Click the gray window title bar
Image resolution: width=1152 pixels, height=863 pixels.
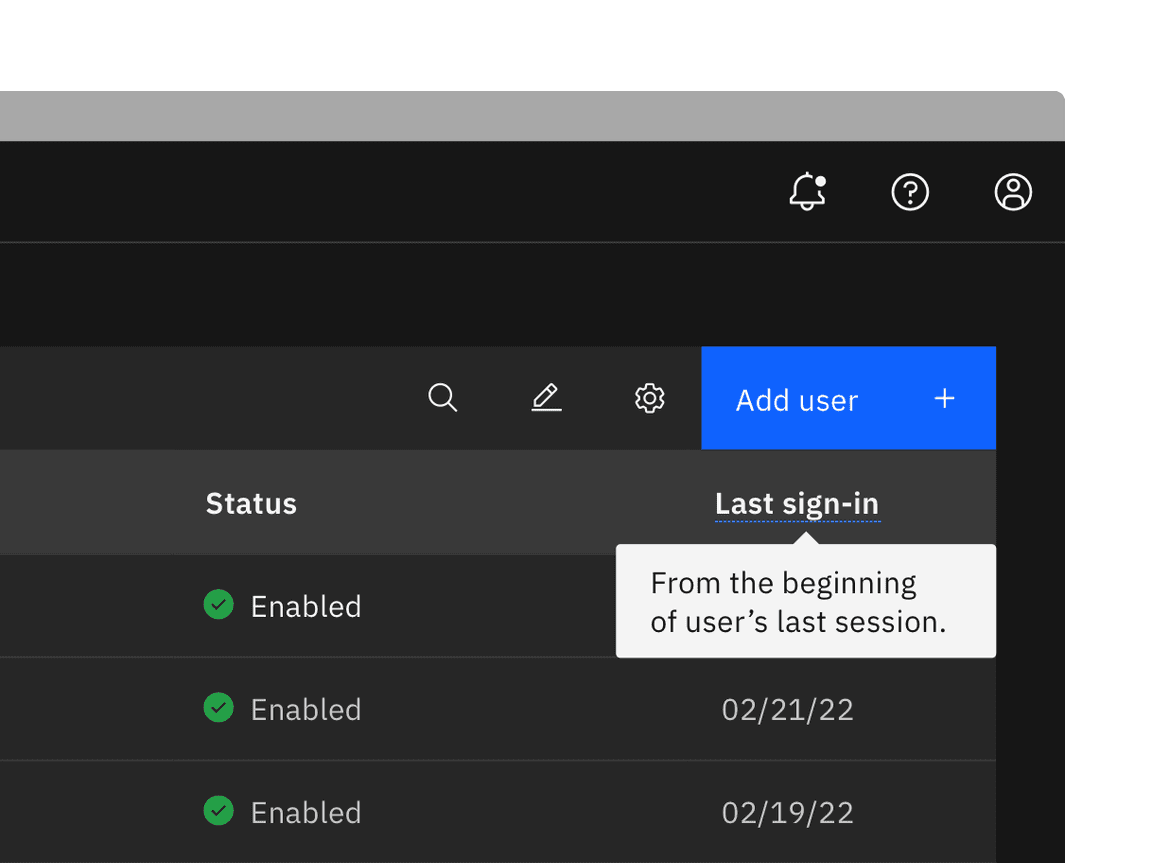530,116
